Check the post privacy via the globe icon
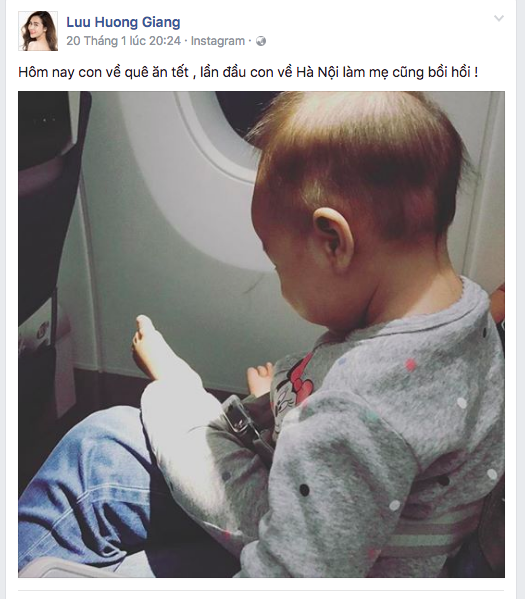 [261, 41]
